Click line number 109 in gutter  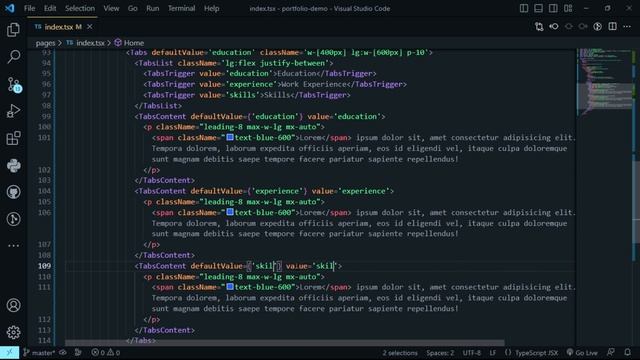pyautogui.click(x=44, y=266)
